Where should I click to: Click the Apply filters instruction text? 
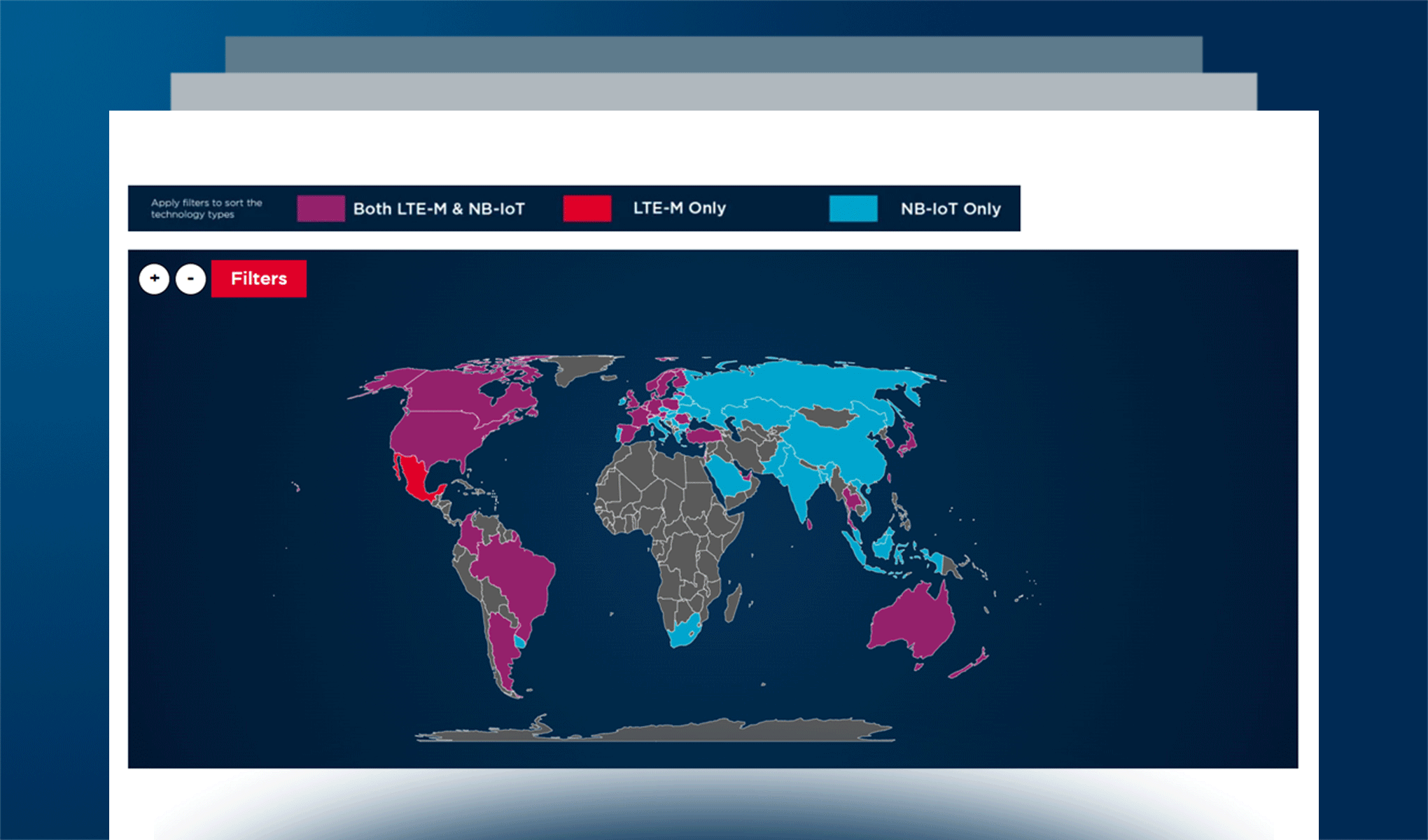coord(206,209)
